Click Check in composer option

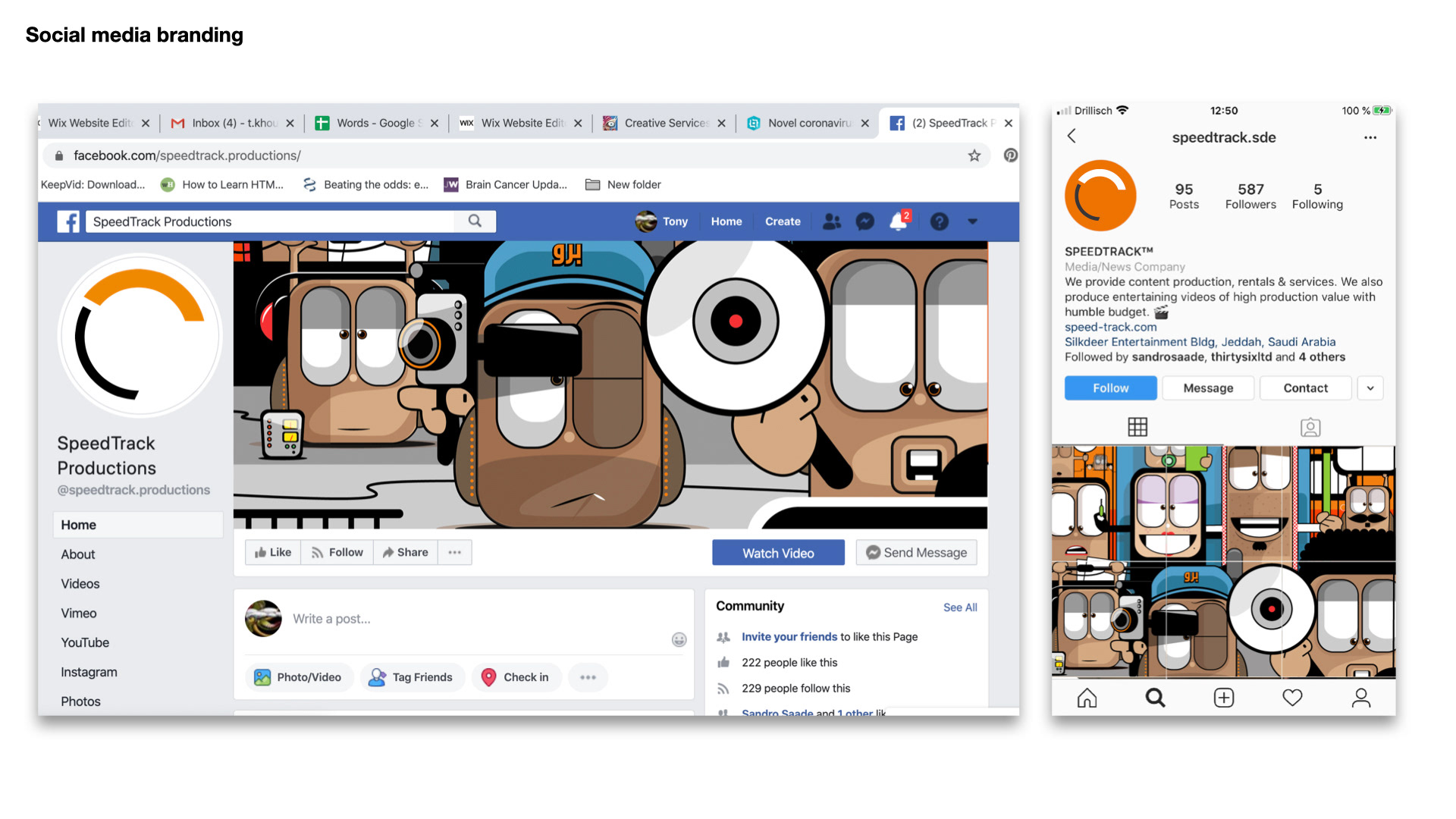515,677
